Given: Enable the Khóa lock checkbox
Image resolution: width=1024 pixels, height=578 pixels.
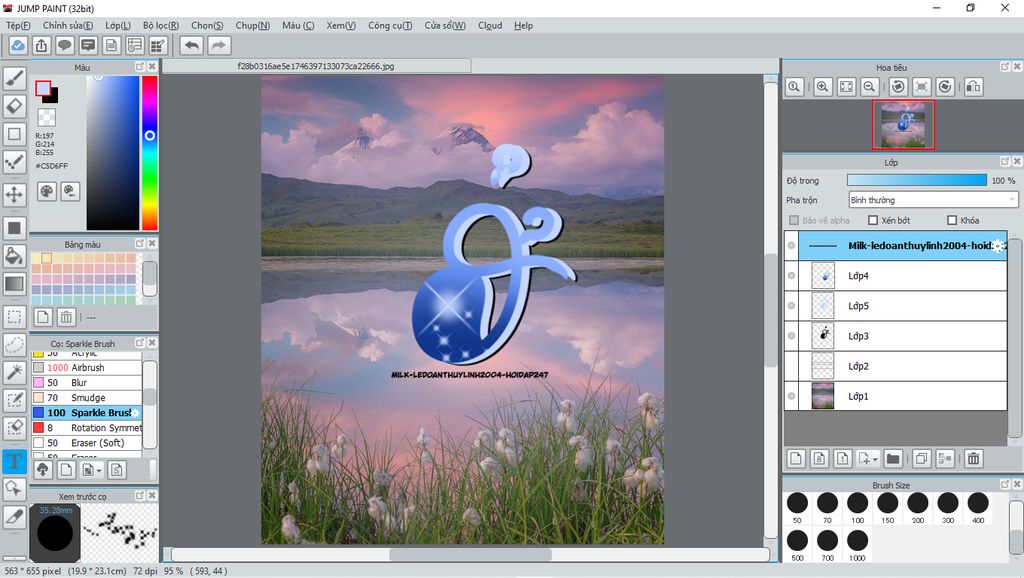Looking at the screenshot, I should click(952, 220).
